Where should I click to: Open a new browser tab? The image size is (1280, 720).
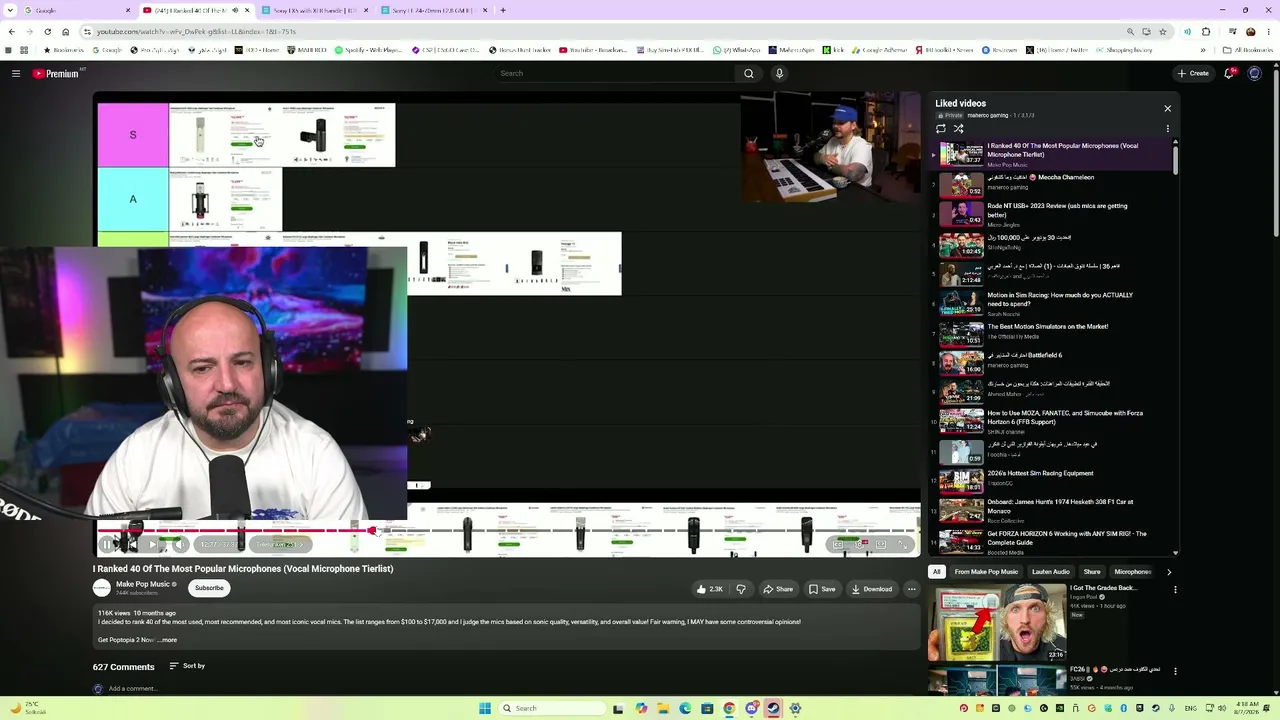pyautogui.click(x=503, y=10)
